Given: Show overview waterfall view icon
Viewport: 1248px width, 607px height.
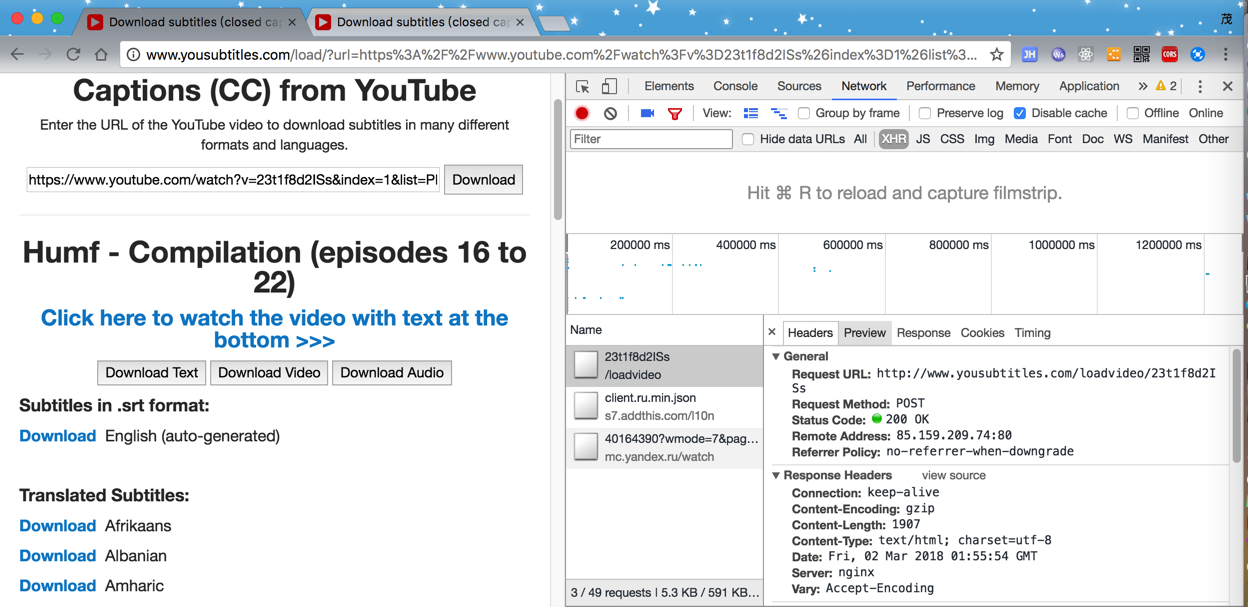Looking at the screenshot, I should coord(779,114).
